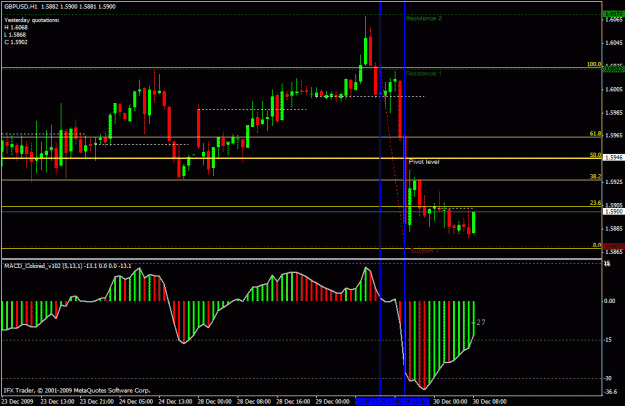Click the 1.5985 price axis label
The width and height of the screenshot is (625, 406).
click(x=614, y=113)
